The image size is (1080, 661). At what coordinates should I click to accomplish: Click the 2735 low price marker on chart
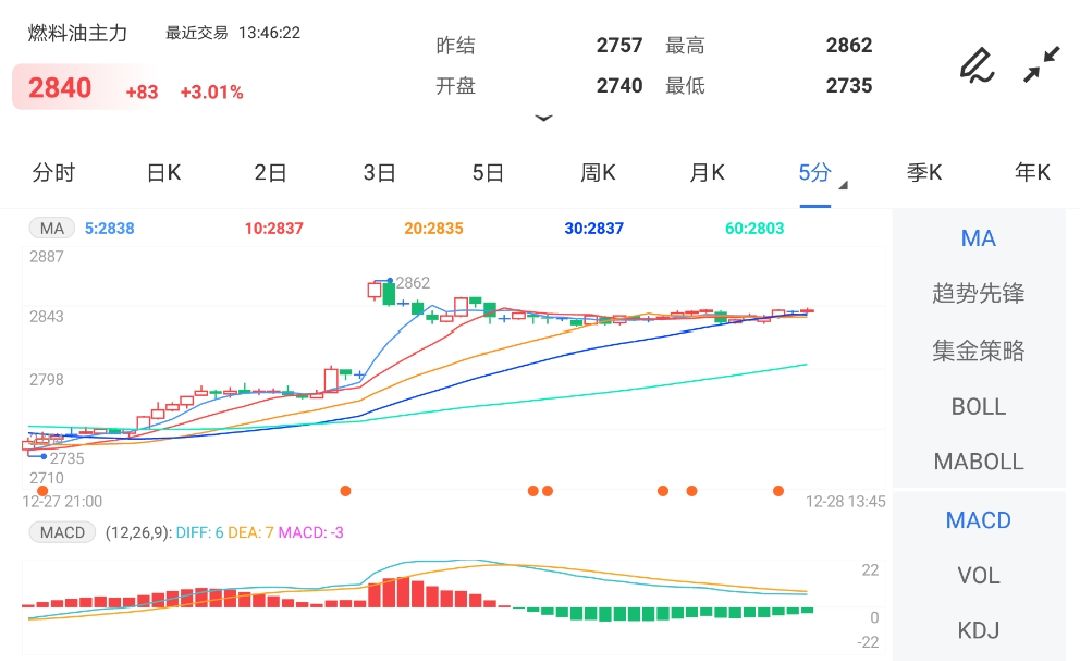(67, 459)
